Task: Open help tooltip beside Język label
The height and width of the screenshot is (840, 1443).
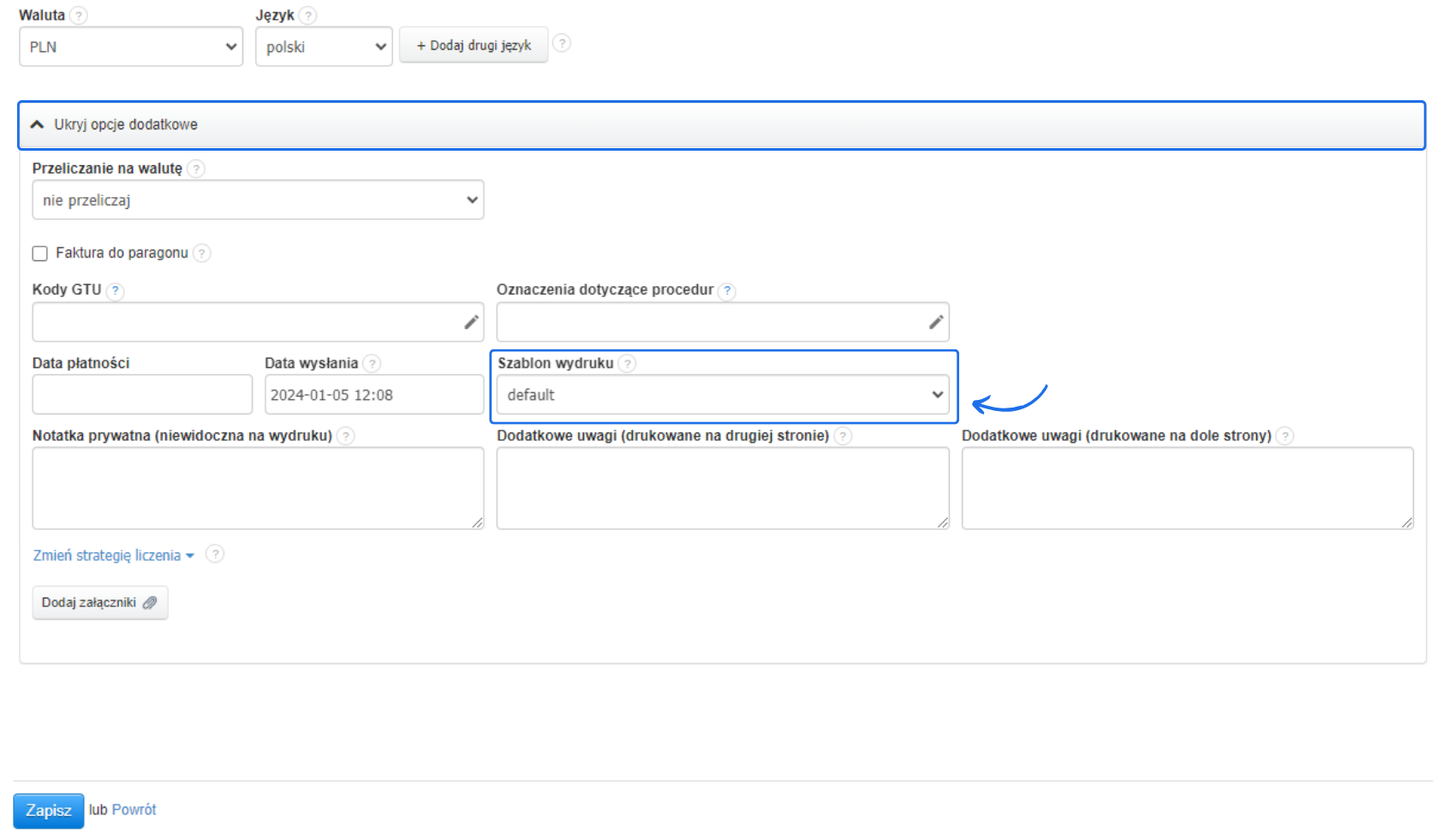Action: pyautogui.click(x=308, y=15)
